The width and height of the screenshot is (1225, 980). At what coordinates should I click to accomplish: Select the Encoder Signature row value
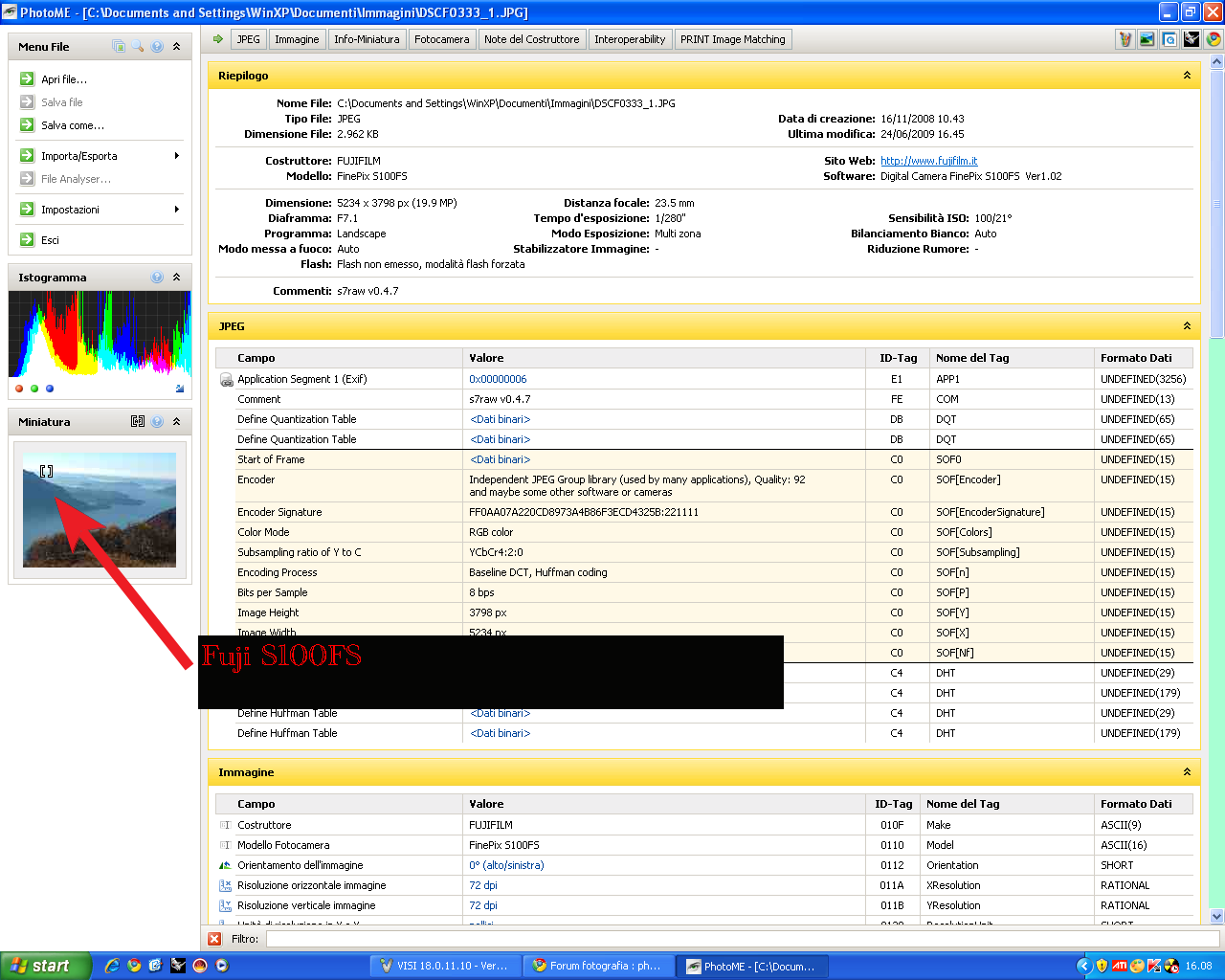point(584,512)
